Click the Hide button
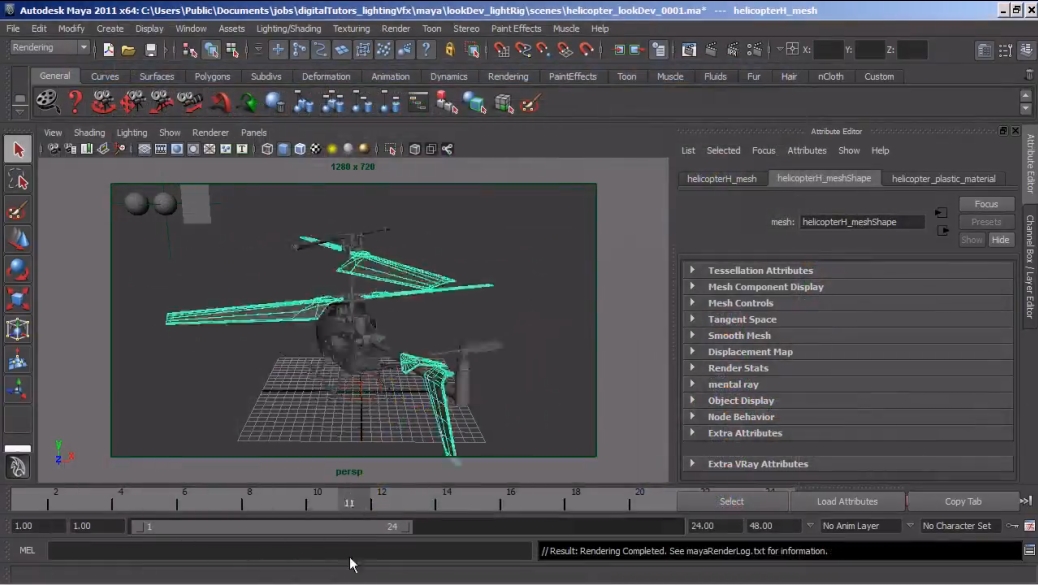The image size is (1038, 585). 1000,240
